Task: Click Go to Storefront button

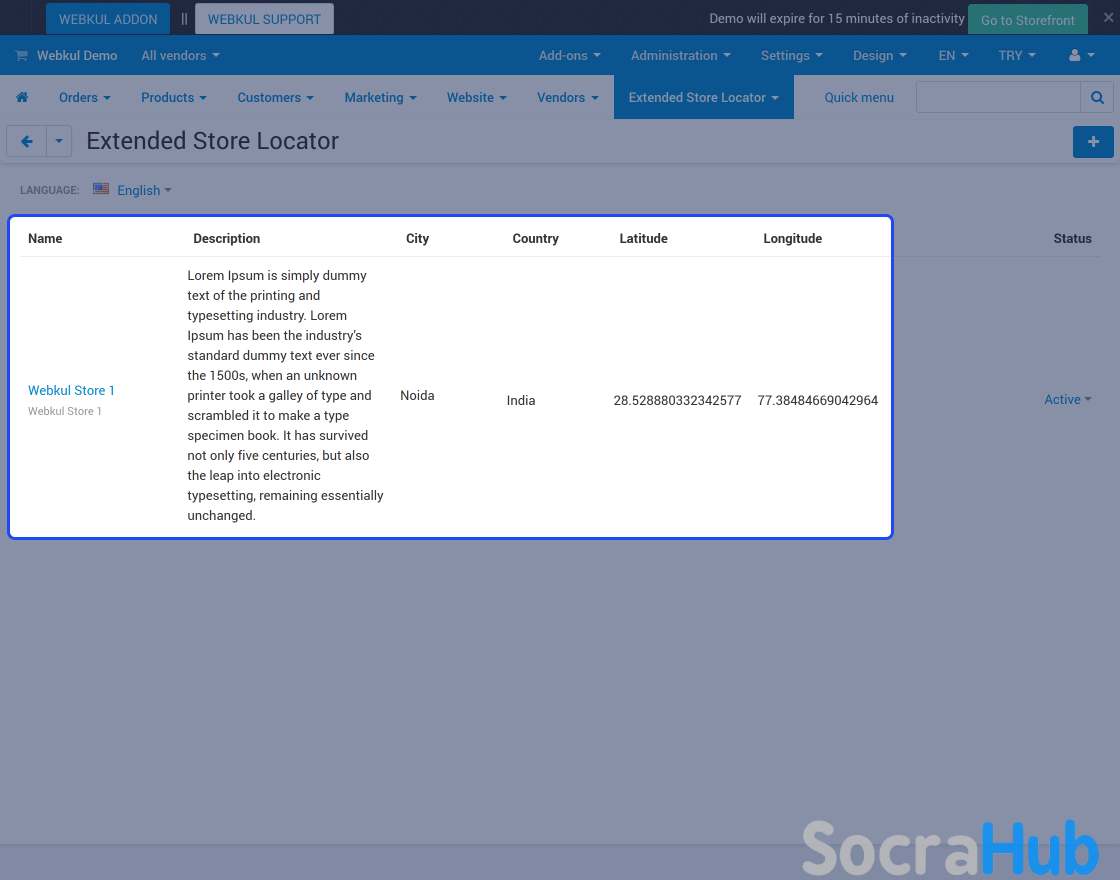Action: point(1027,19)
